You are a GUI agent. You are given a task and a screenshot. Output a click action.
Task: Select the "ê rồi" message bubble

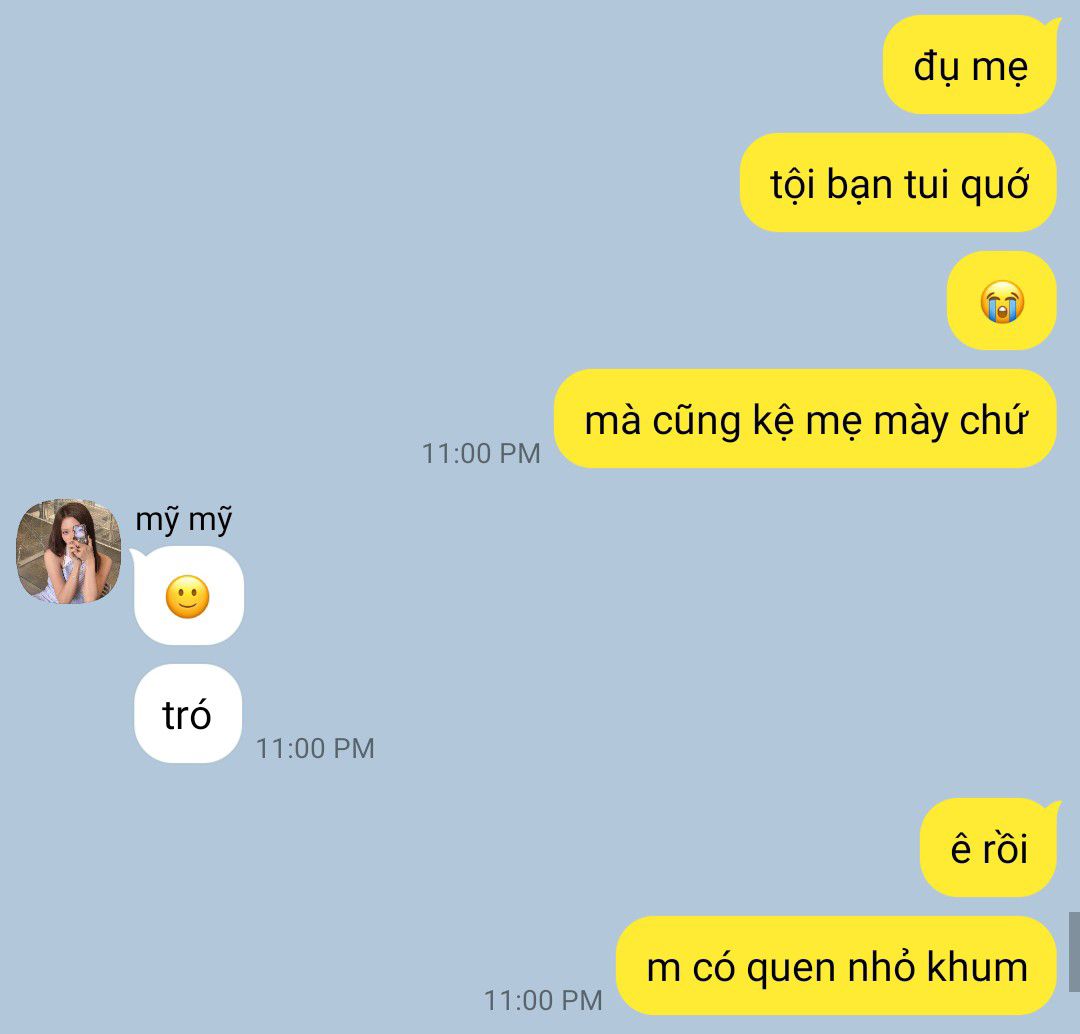coord(988,847)
